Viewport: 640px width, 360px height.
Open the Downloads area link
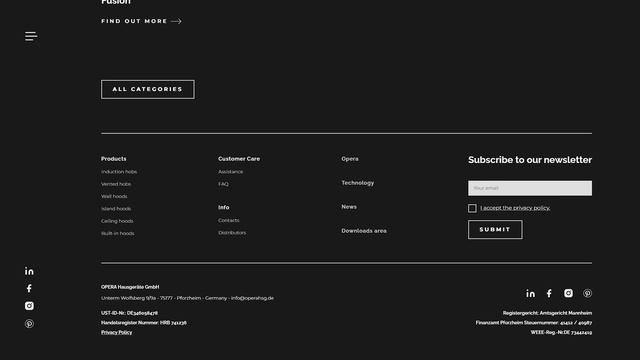tap(364, 231)
